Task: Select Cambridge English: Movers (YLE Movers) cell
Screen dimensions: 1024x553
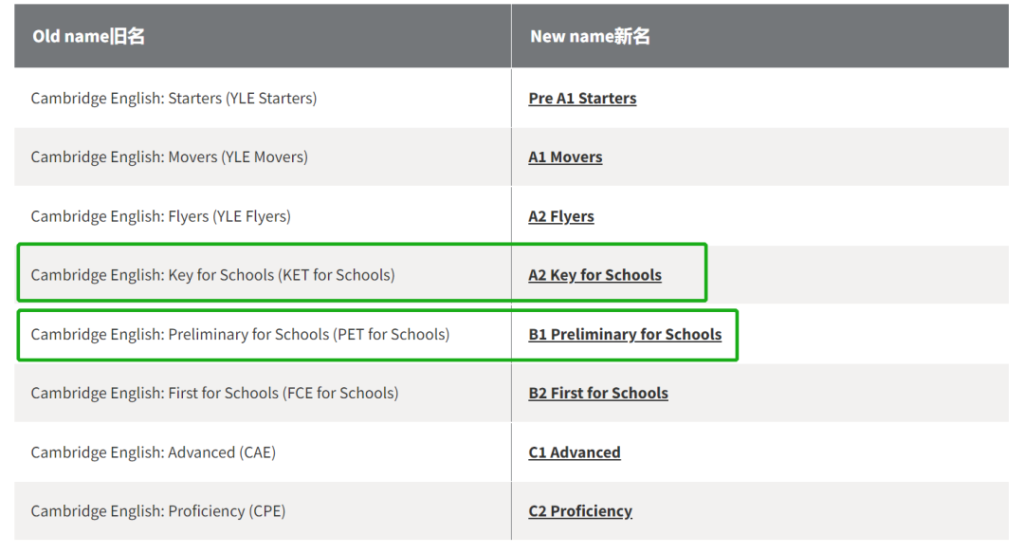Action: (169, 157)
